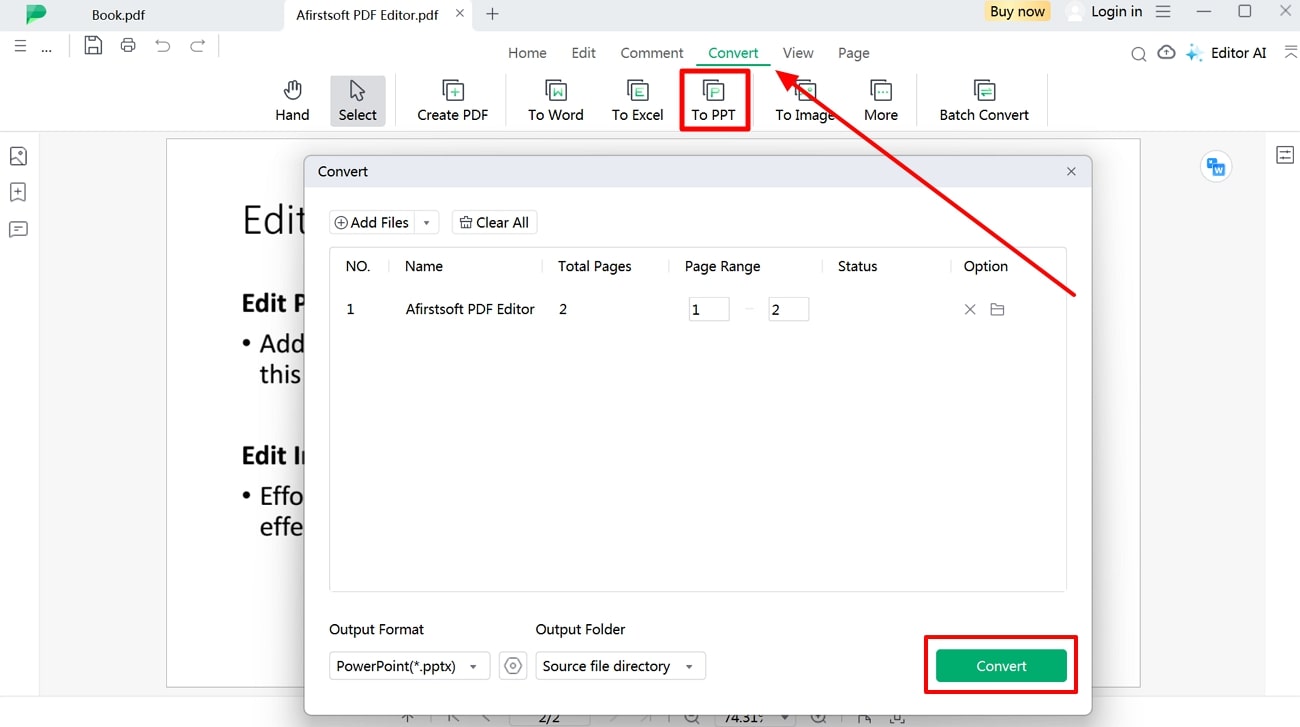Image resolution: width=1300 pixels, height=727 pixels.
Task: Click the page range end field
Action: click(788, 309)
